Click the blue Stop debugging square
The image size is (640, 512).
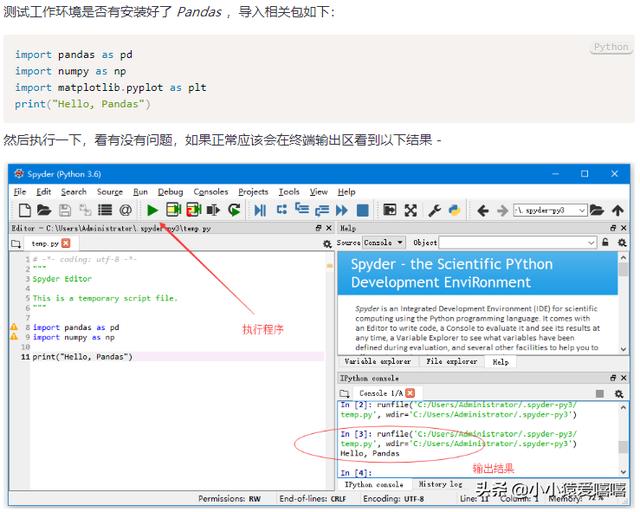[x=362, y=210]
